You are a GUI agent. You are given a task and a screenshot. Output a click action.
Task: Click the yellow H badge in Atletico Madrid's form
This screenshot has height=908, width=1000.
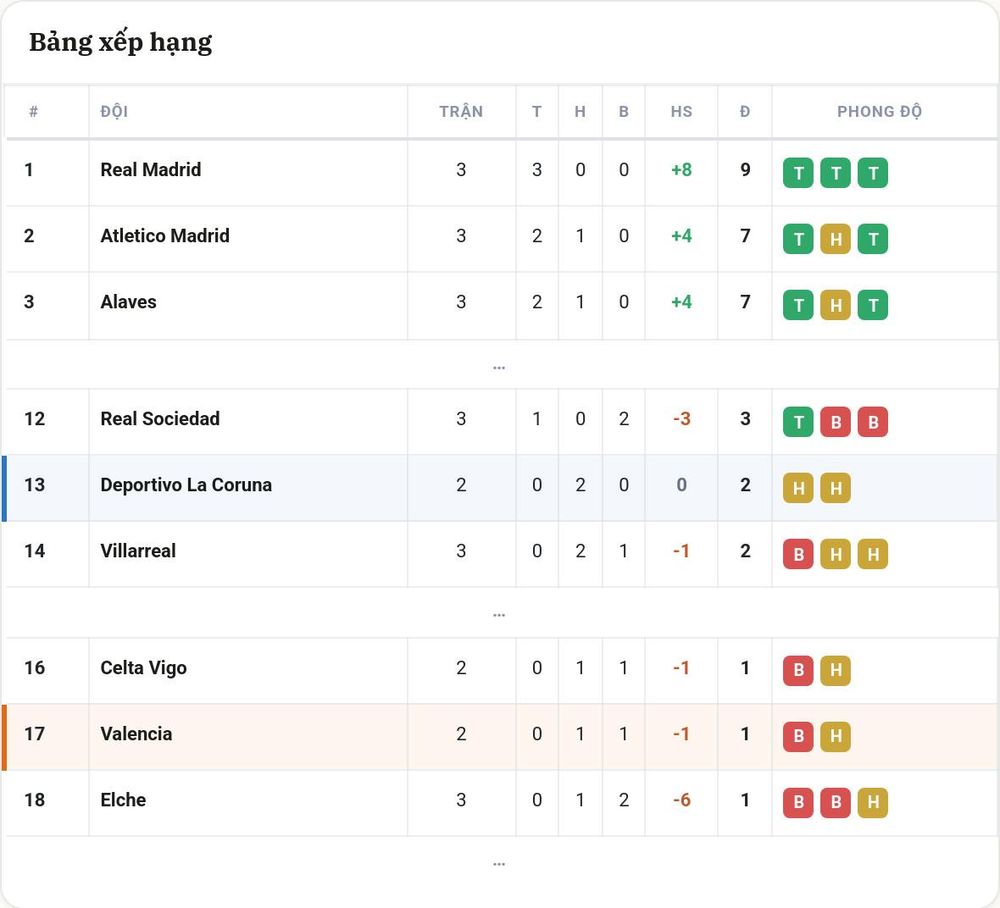pos(835,239)
